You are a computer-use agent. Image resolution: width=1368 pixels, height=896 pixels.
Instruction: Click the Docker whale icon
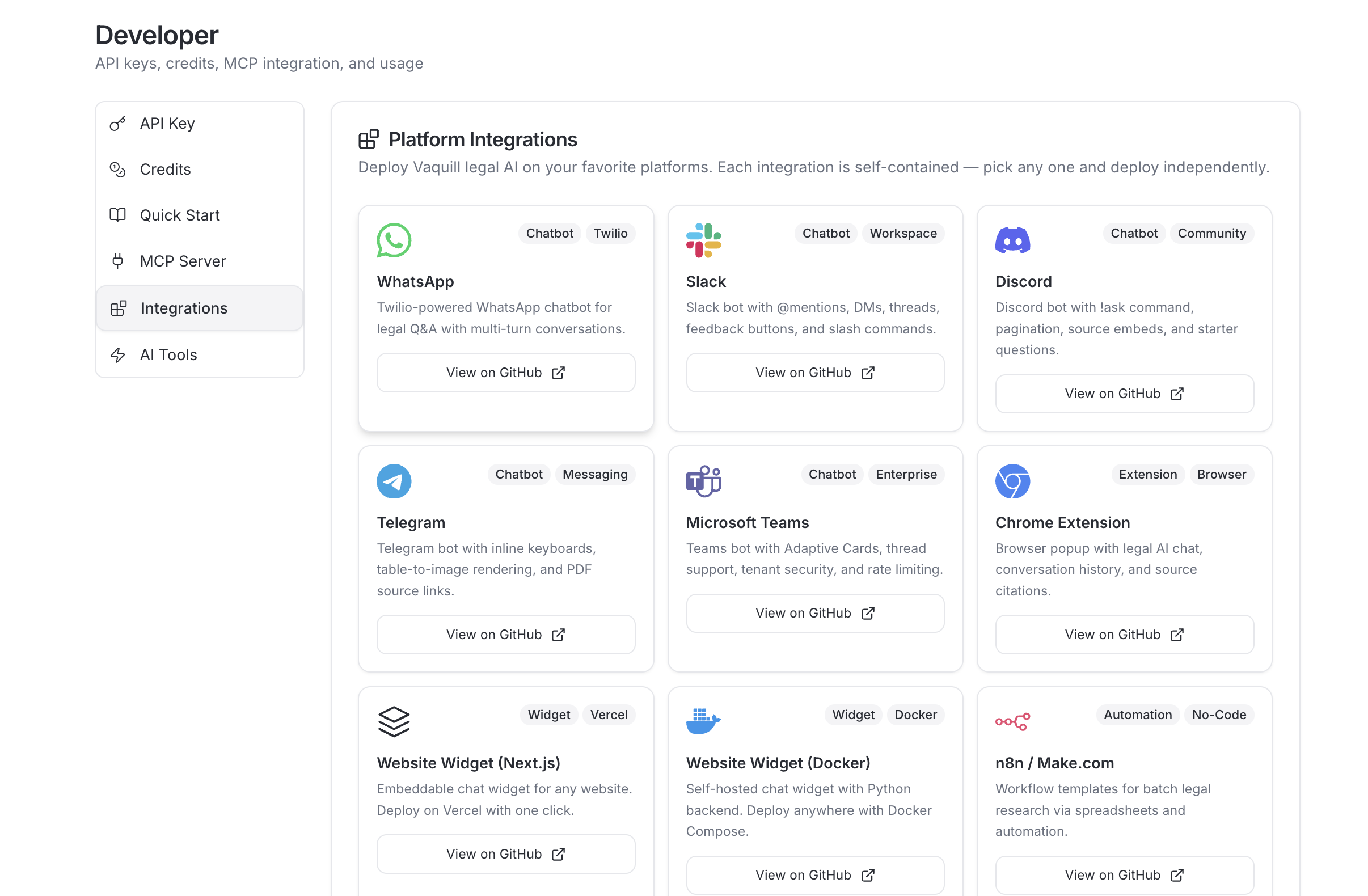click(x=703, y=721)
